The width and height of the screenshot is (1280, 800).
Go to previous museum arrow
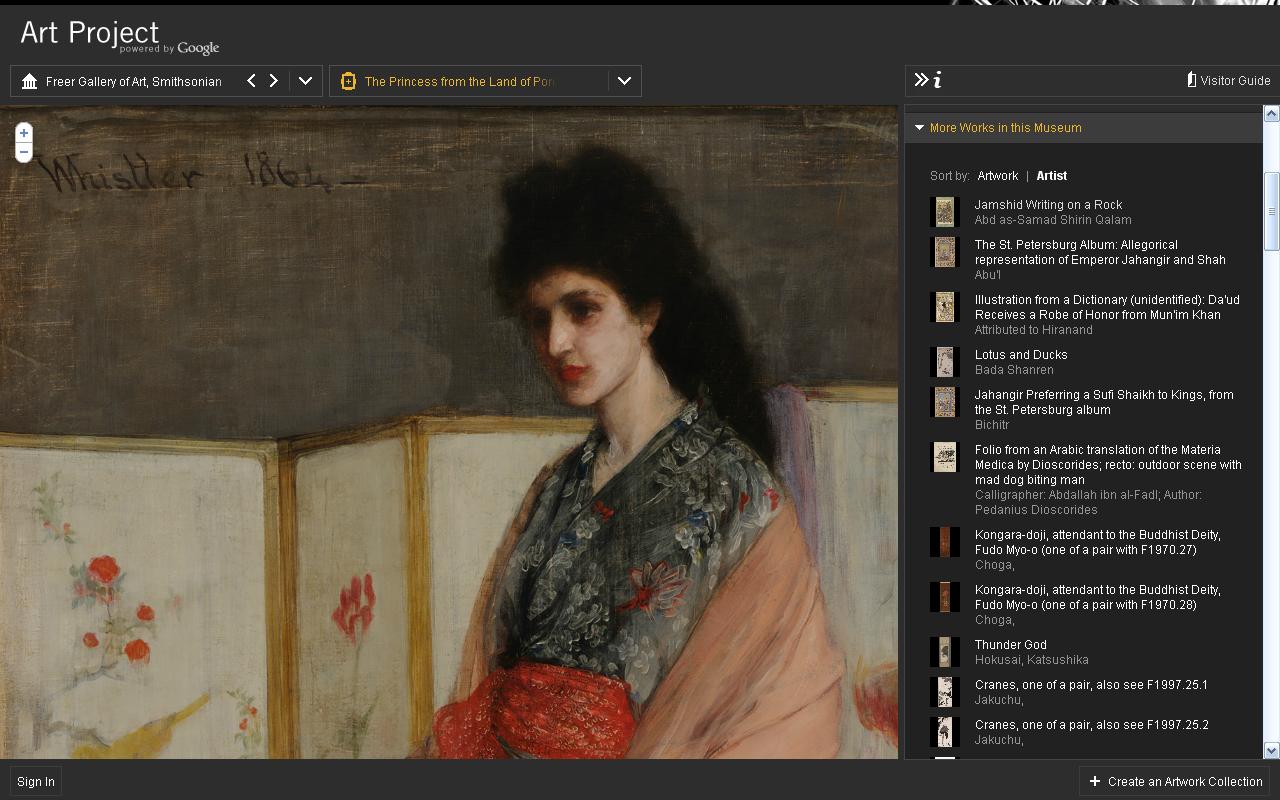tap(251, 81)
